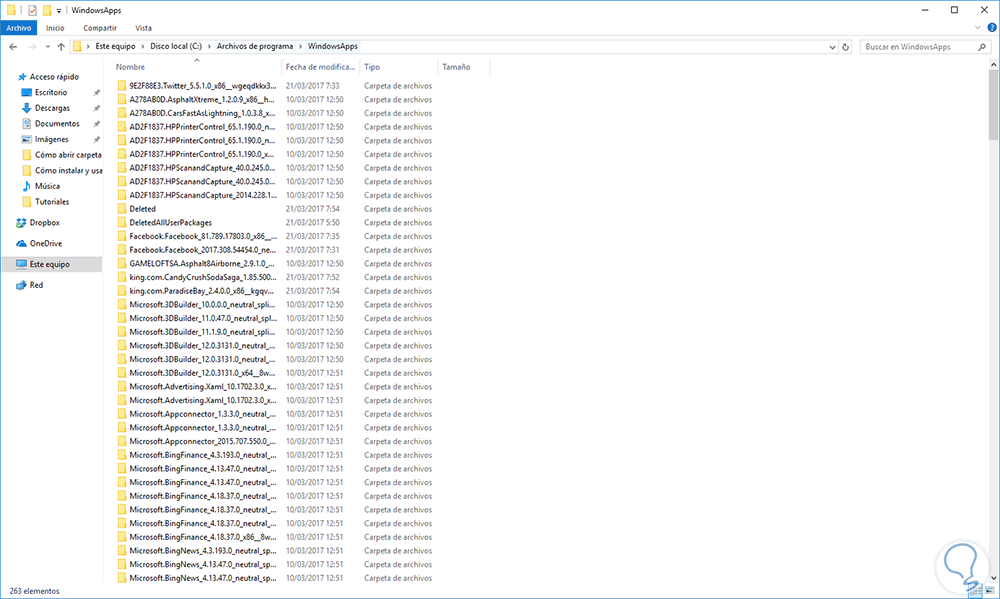Screen dimensions: 1000x599
Task: Open Escritorio in quick access
Action: [50, 92]
